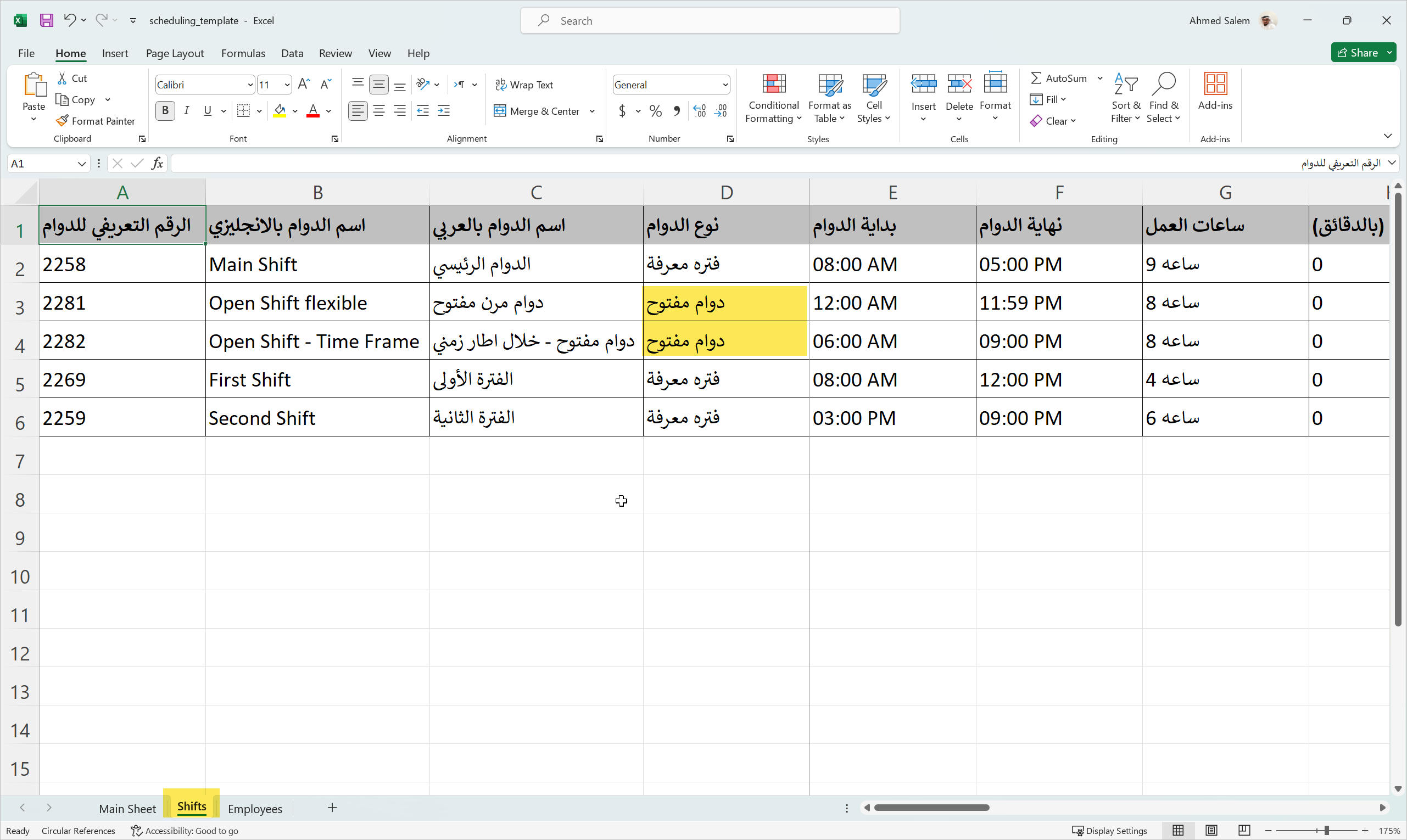
Task: Click the yellow Fill Color swatch button
Action: (279, 111)
